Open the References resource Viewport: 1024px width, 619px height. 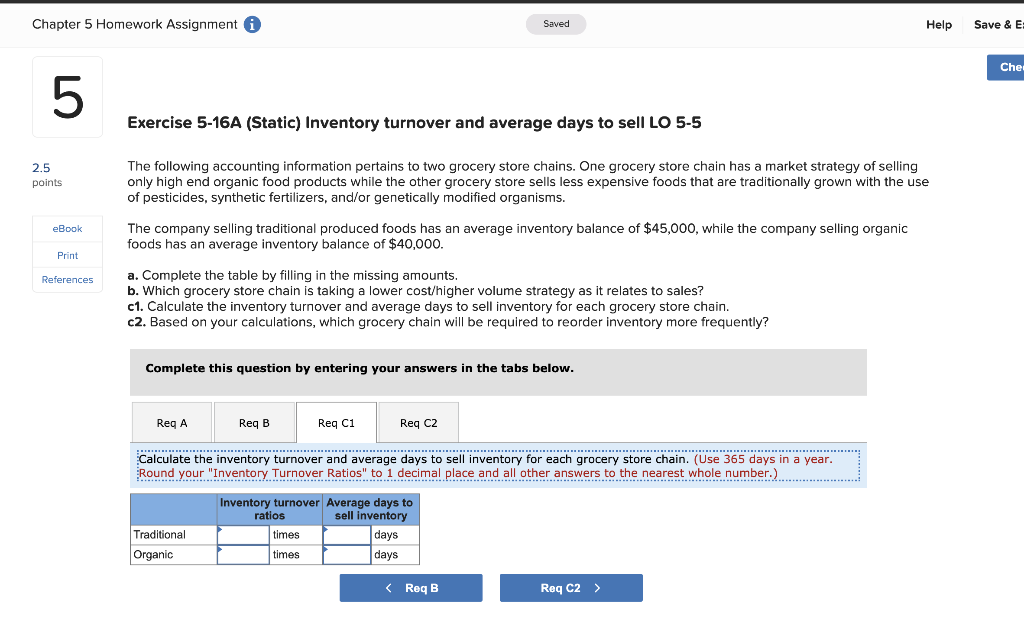pyautogui.click(x=66, y=279)
